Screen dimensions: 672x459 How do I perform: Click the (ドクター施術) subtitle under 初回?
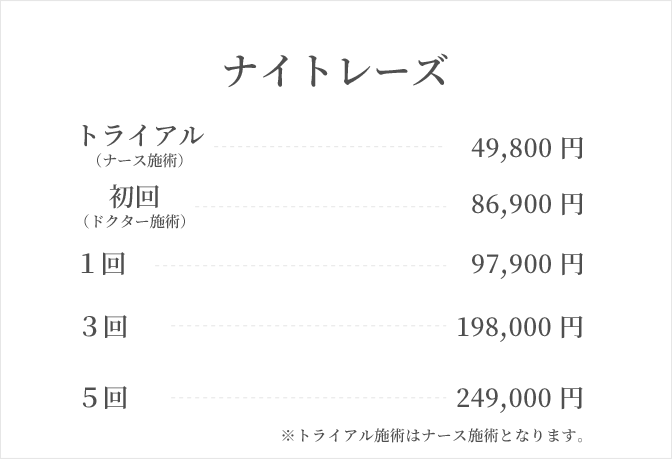[133, 221]
